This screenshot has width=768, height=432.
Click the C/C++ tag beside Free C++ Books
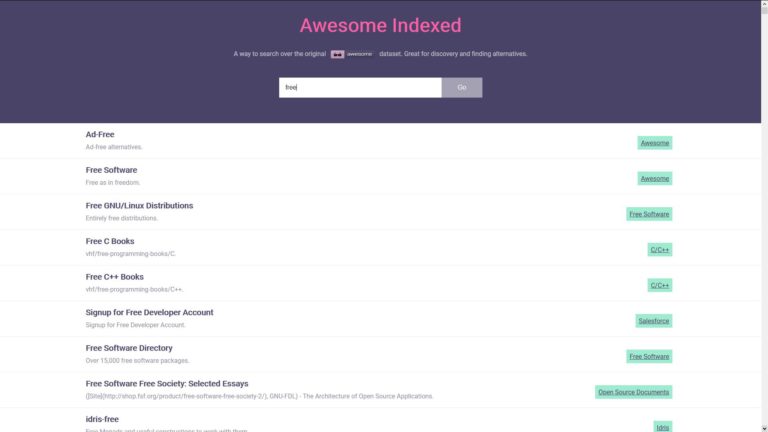(659, 285)
